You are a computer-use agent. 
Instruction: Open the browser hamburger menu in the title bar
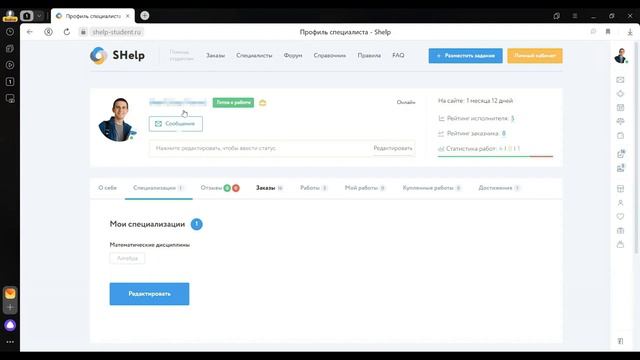(x=575, y=16)
